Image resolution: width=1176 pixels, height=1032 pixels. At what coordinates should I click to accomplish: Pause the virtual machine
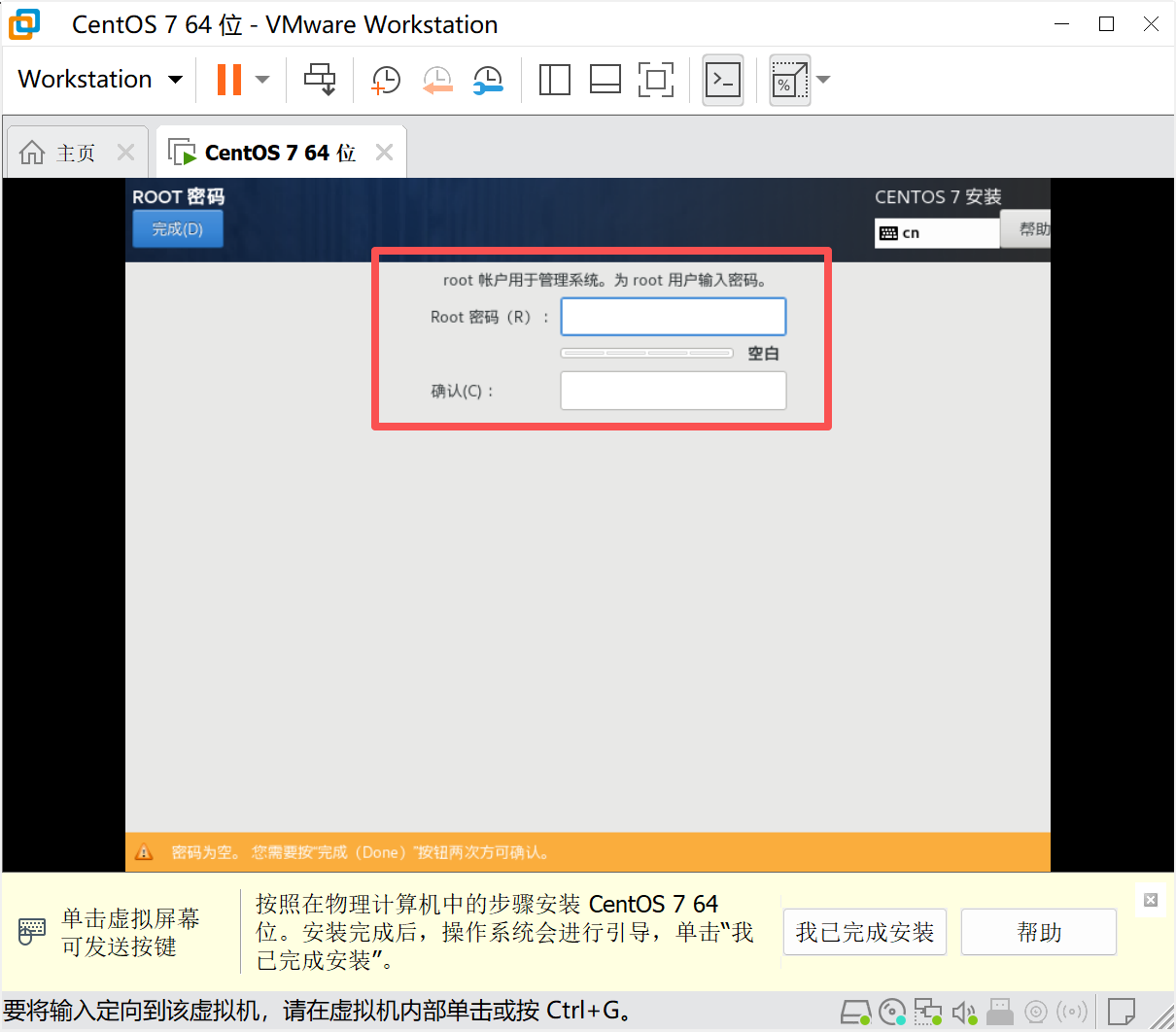[229, 80]
